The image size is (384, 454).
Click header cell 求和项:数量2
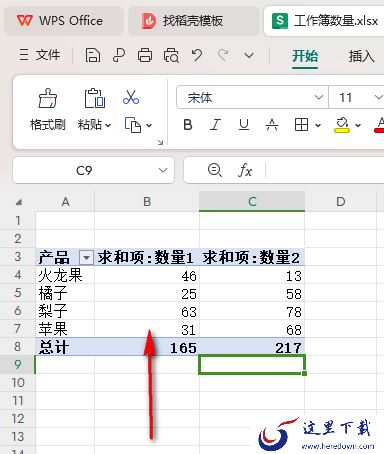click(x=252, y=257)
